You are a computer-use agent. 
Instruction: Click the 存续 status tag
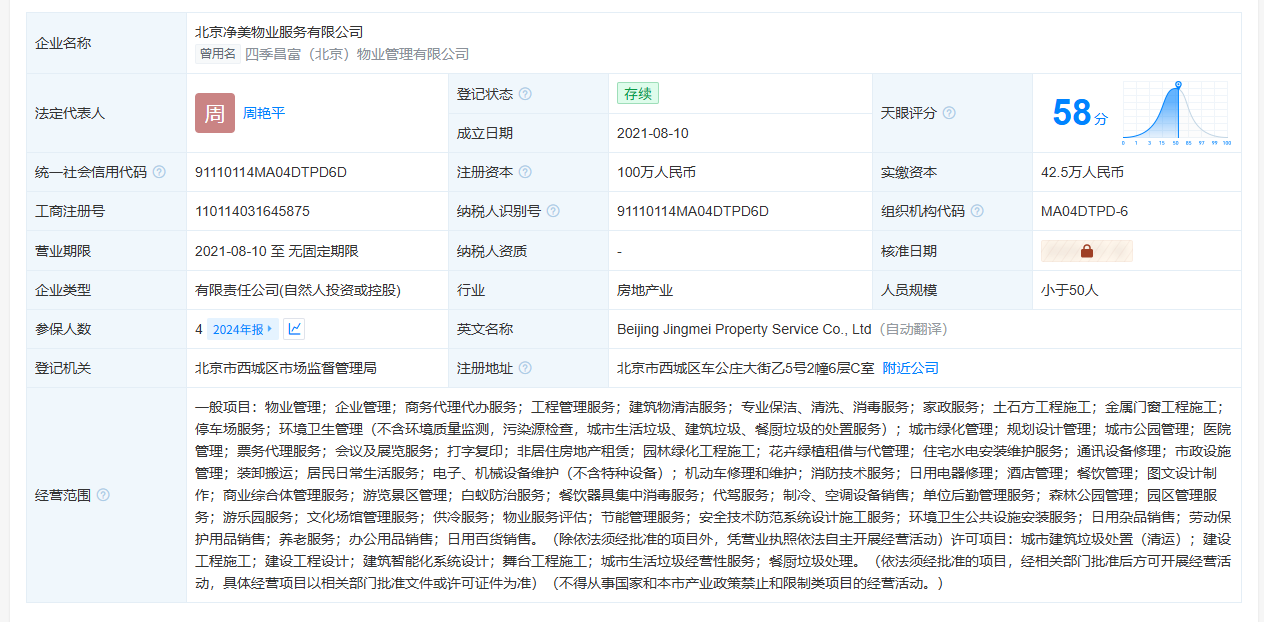tap(638, 94)
